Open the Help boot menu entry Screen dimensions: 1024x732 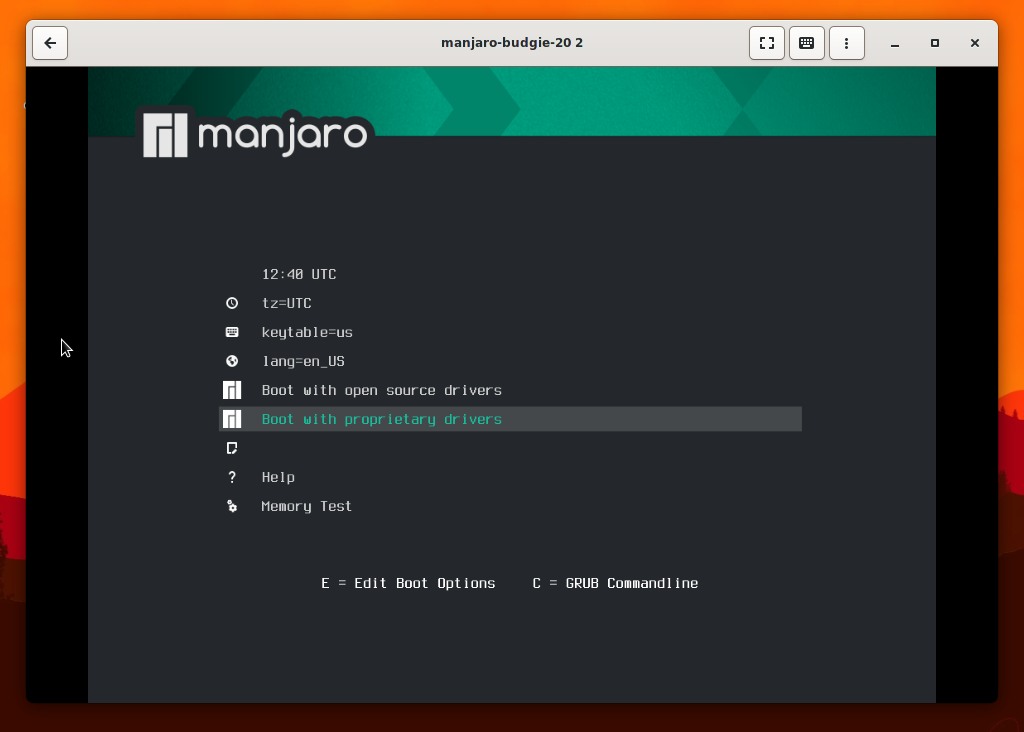tap(278, 477)
